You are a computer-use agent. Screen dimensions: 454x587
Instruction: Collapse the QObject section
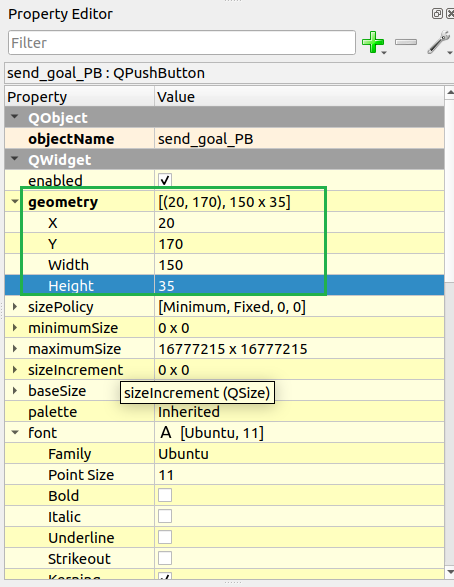click(x=15, y=117)
